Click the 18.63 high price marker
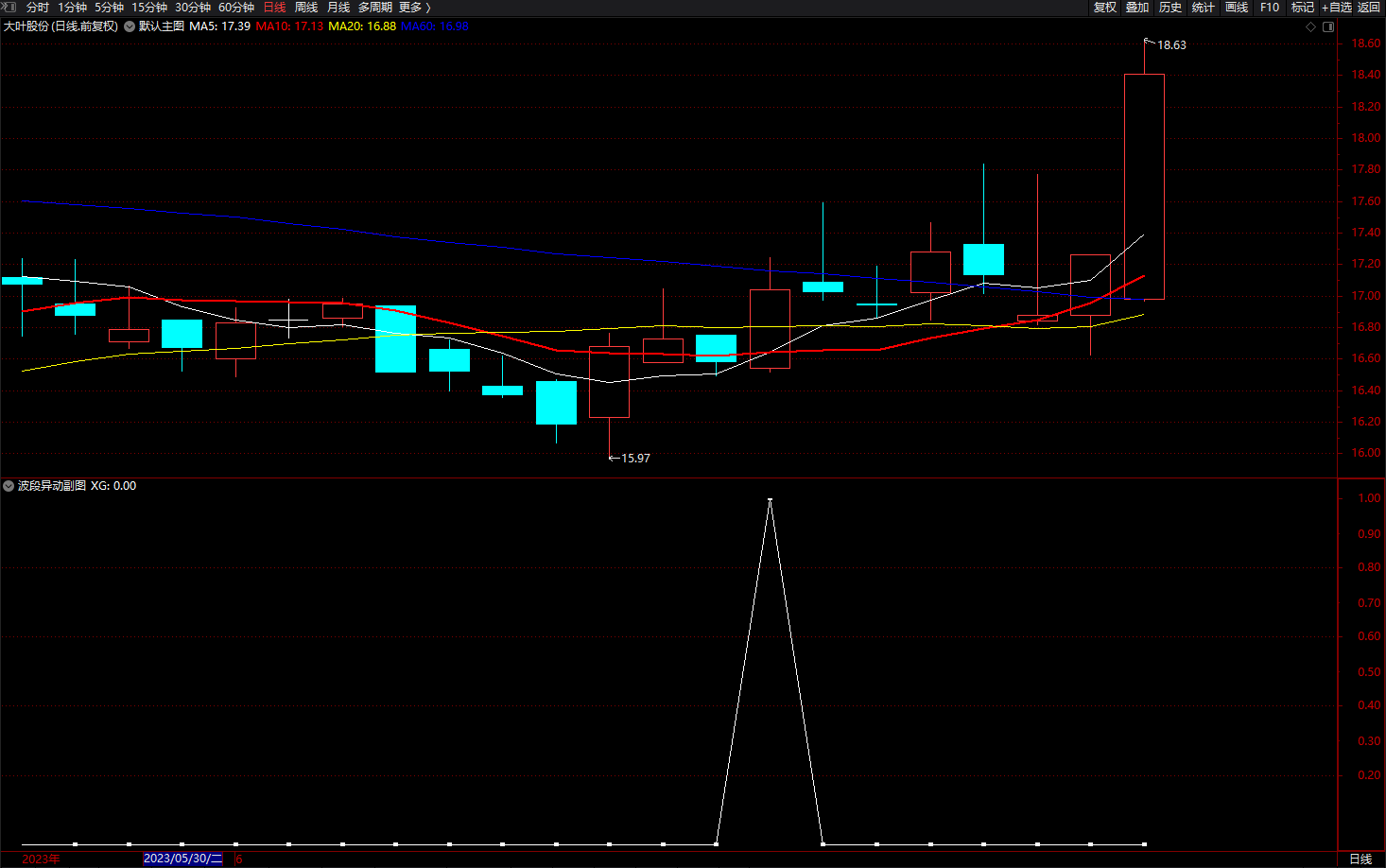The width and height of the screenshot is (1386, 868). (x=1171, y=45)
